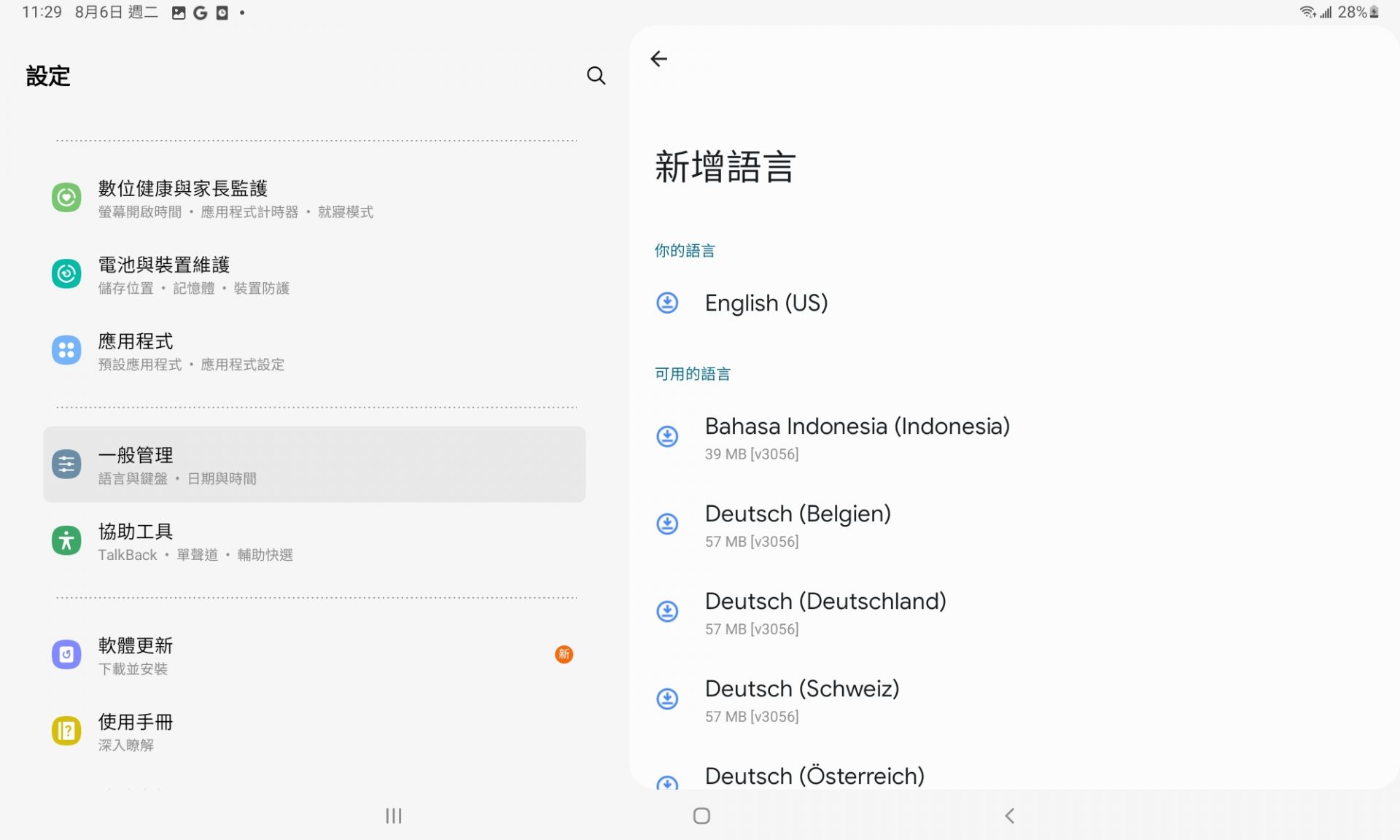Tap download icon for Deutsch (Schweiz)
This screenshot has height=840, width=1400.
click(x=667, y=699)
